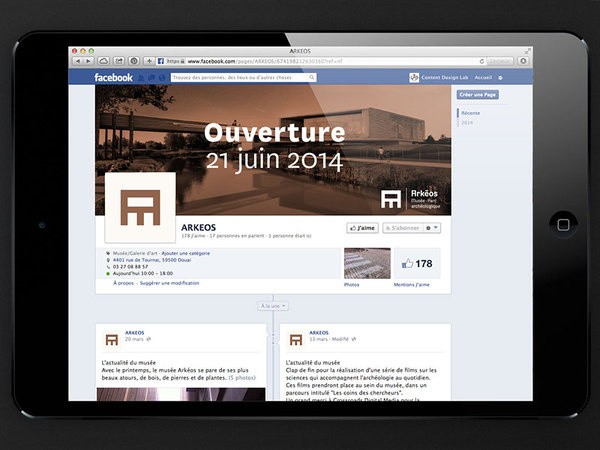This screenshot has height=450, width=600.
Task: Click the round toolbar icon beside share
Action: point(134,61)
